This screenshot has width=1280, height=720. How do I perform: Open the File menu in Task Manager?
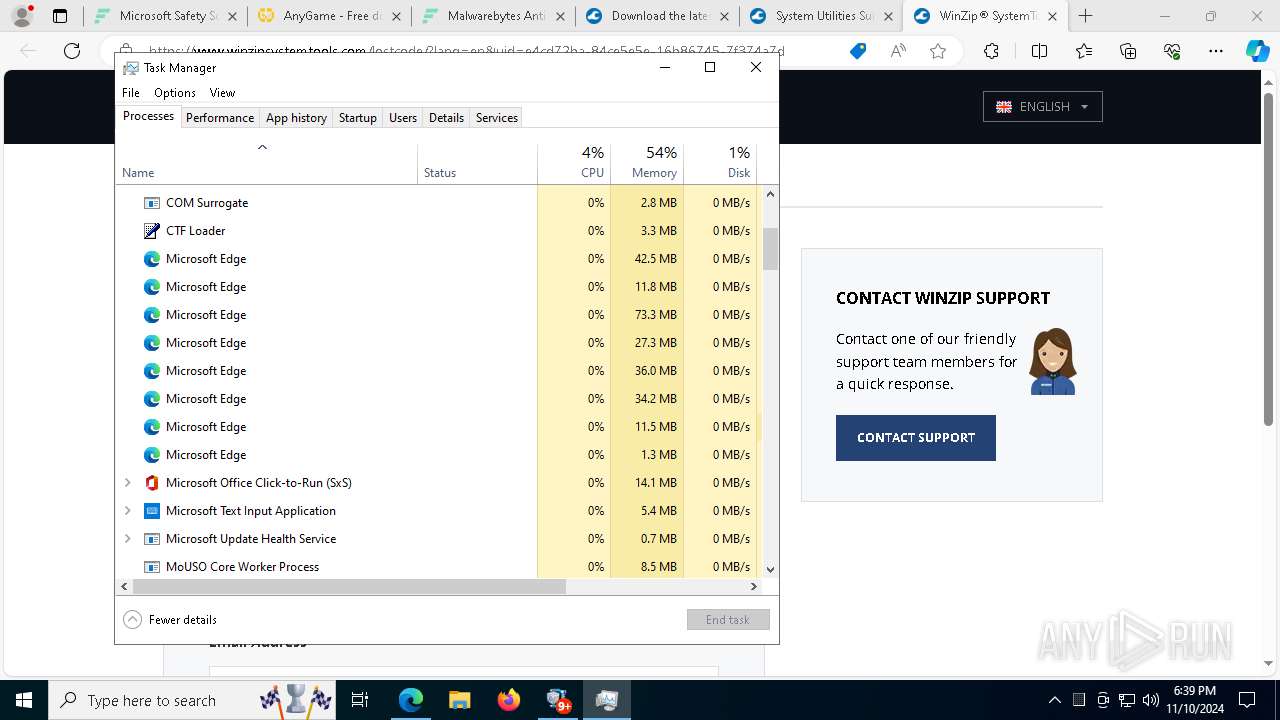131,92
